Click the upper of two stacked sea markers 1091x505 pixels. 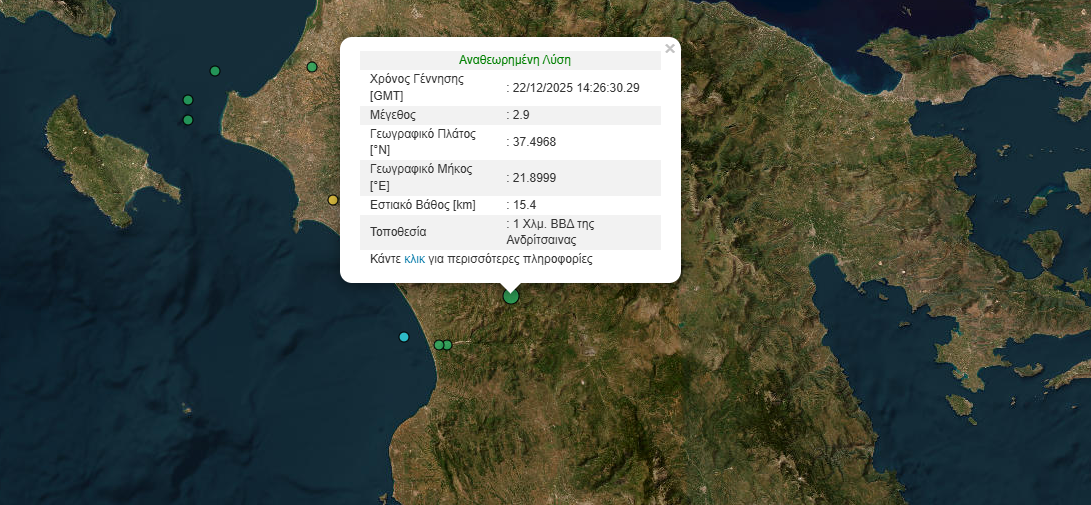coord(188,100)
